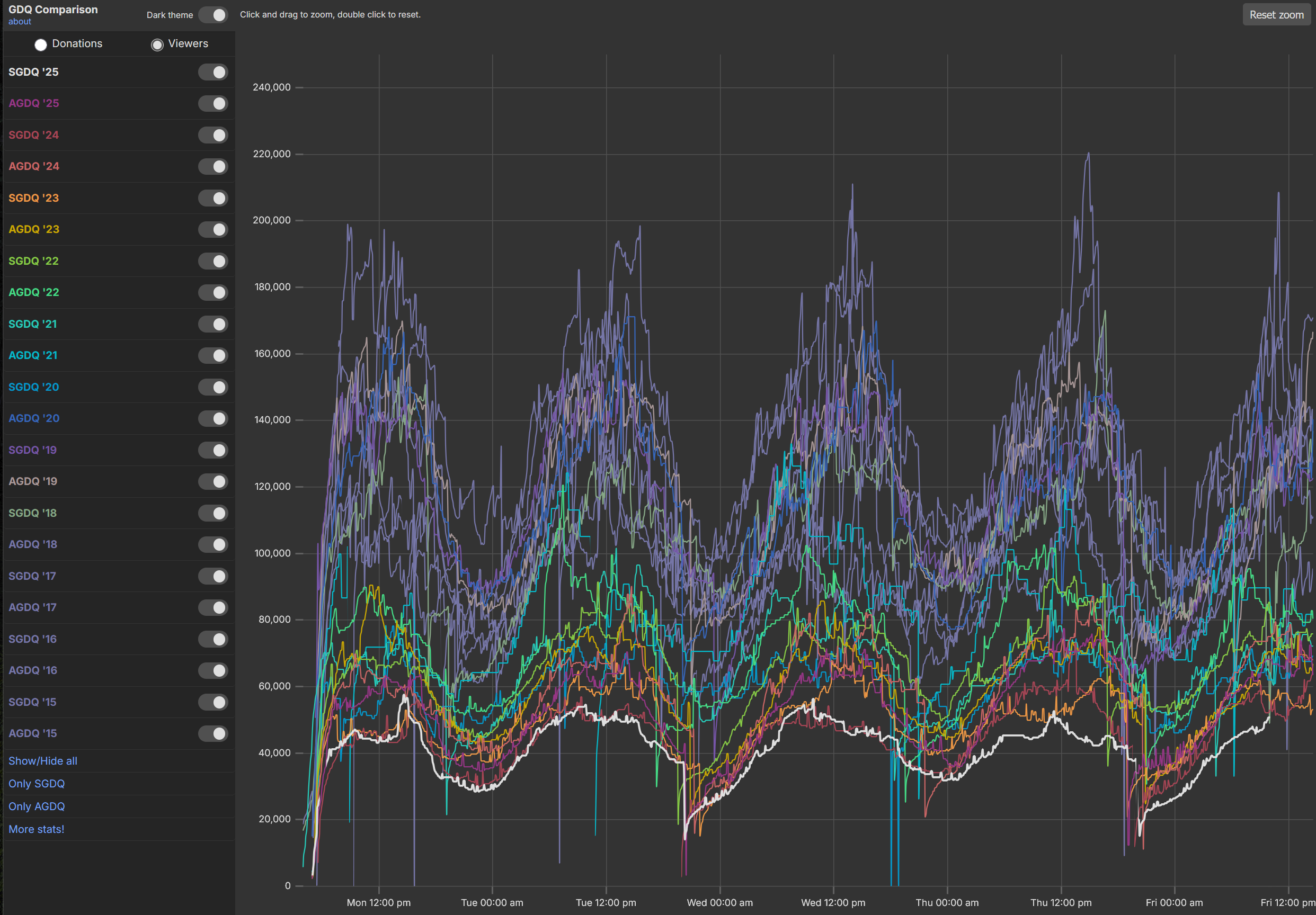The width and height of the screenshot is (1316, 915).
Task: Click the Donations label text
Action: [x=77, y=44]
